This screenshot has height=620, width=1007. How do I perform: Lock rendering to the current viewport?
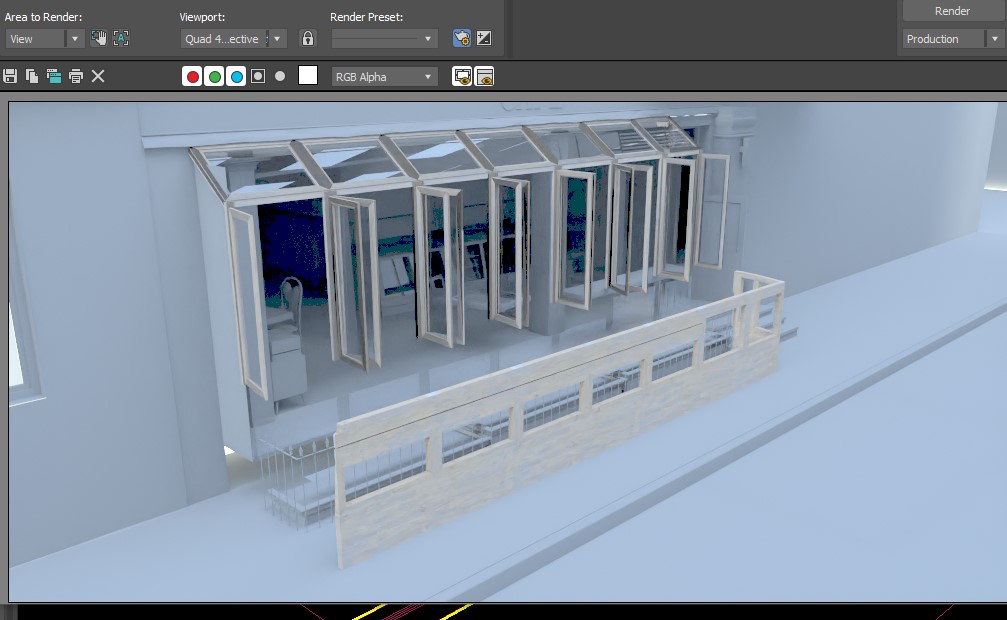pos(308,38)
